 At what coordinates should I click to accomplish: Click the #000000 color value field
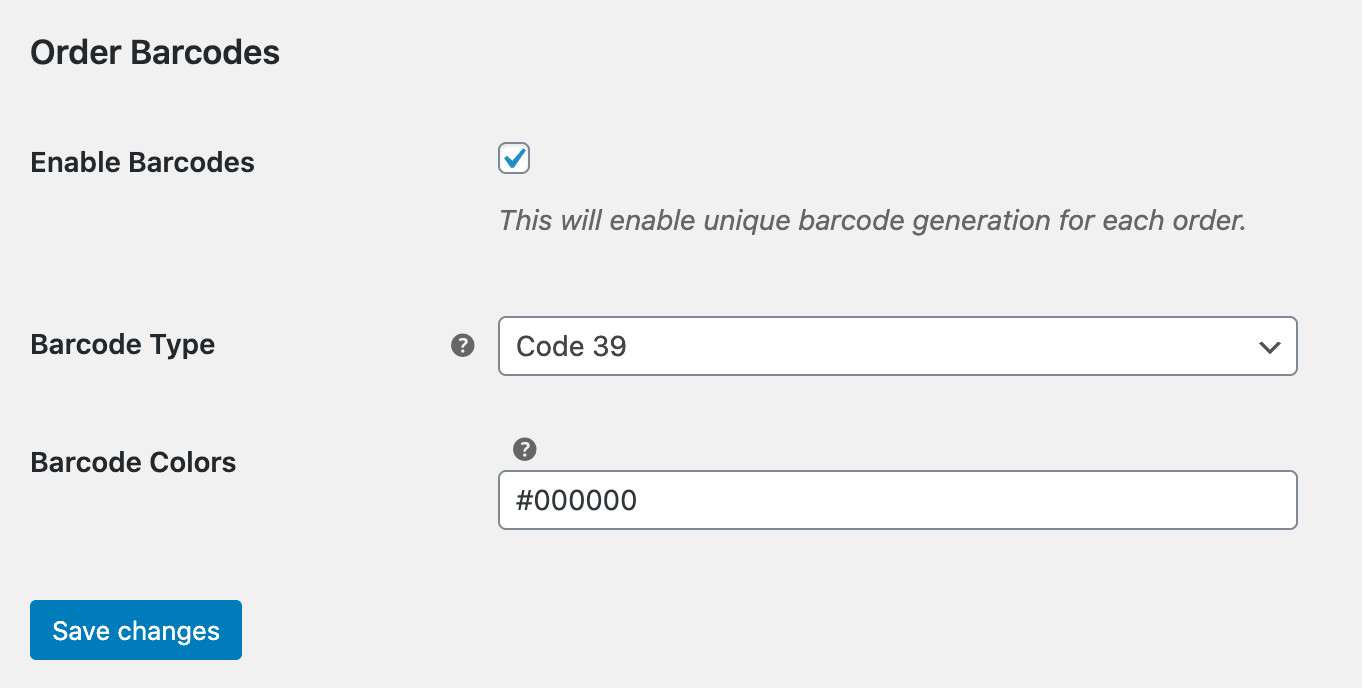pyautogui.click(x=897, y=499)
